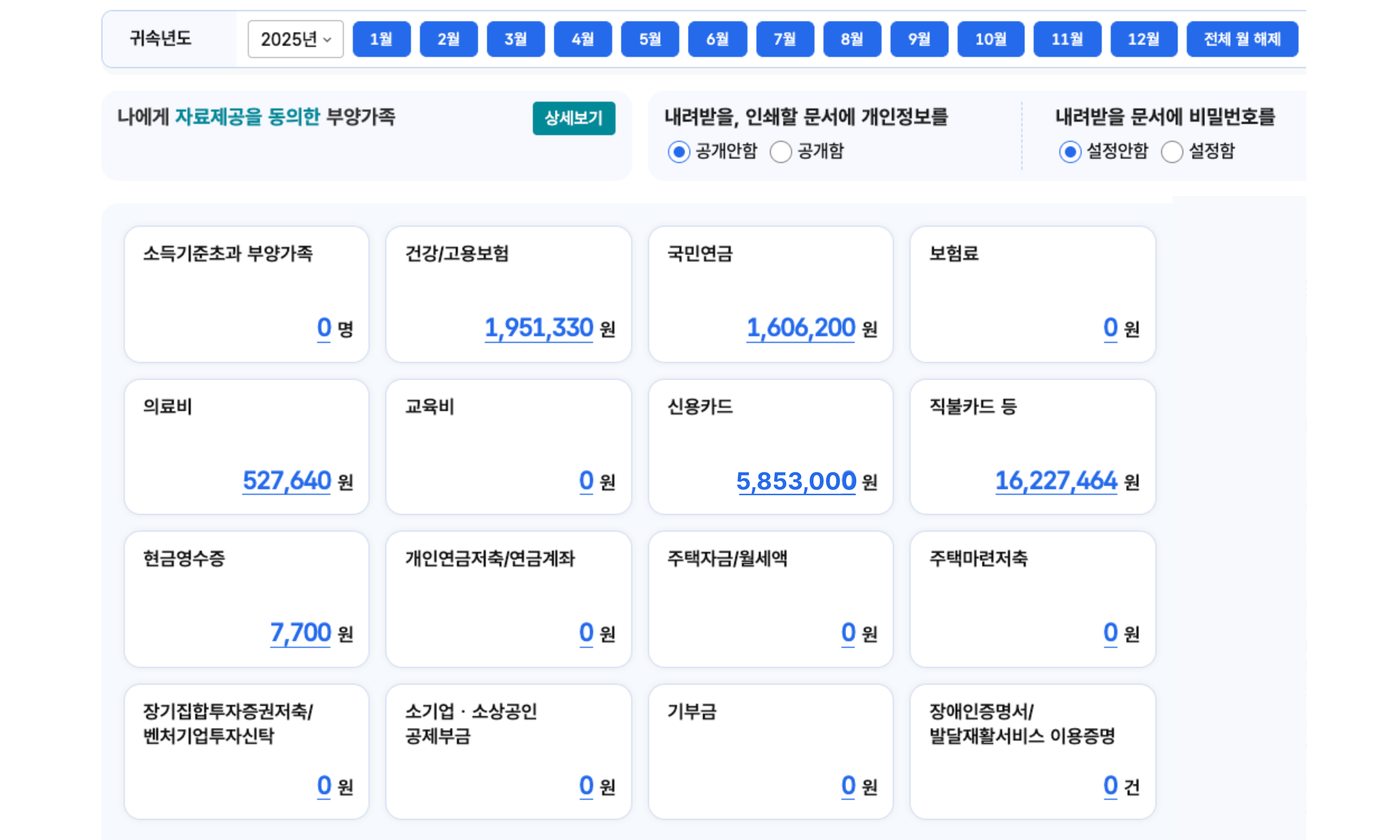Open the 상세보기 dependents detail view
1400x840 pixels.
(x=574, y=119)
